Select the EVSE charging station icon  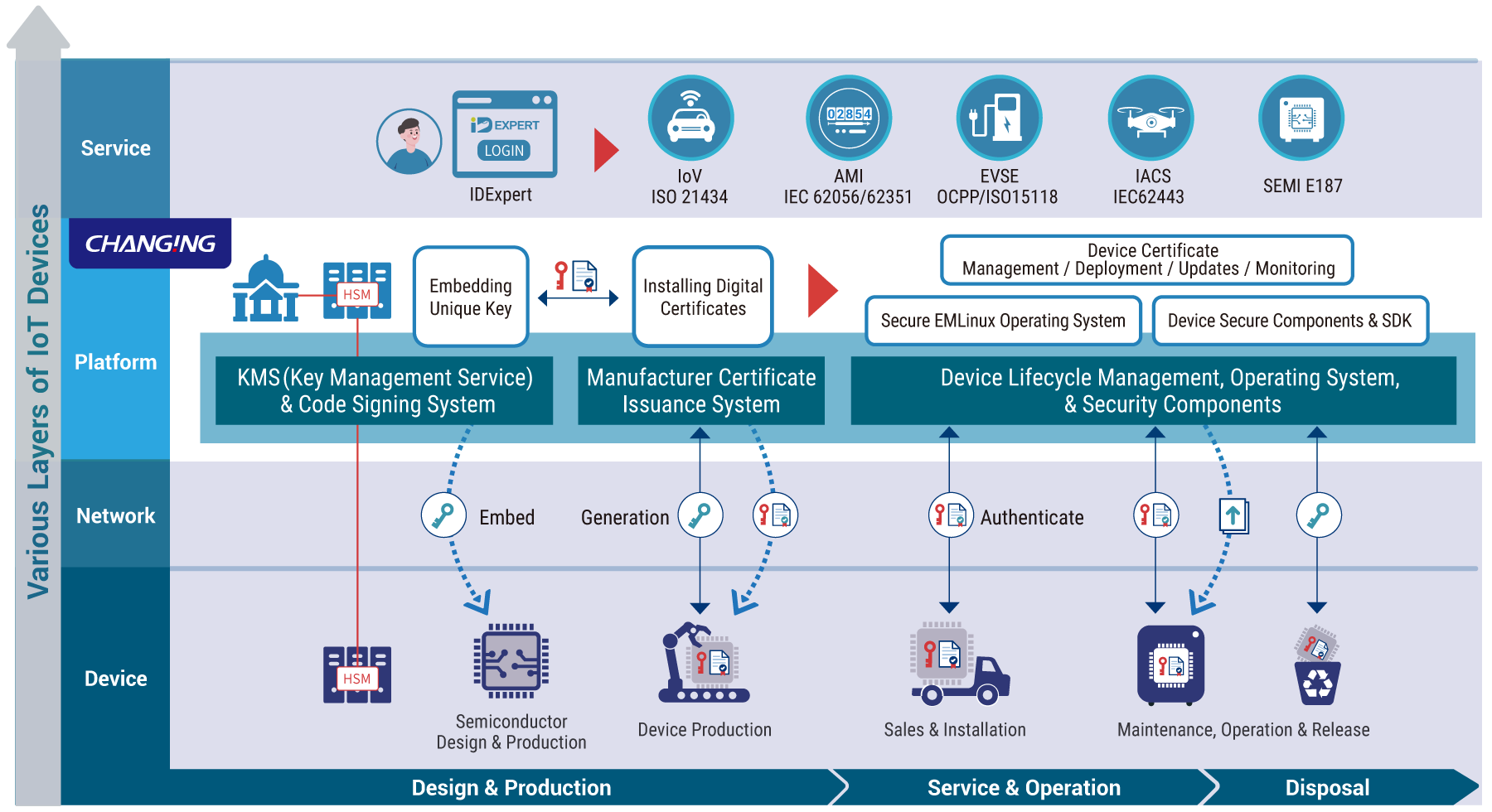click(999, 118)
